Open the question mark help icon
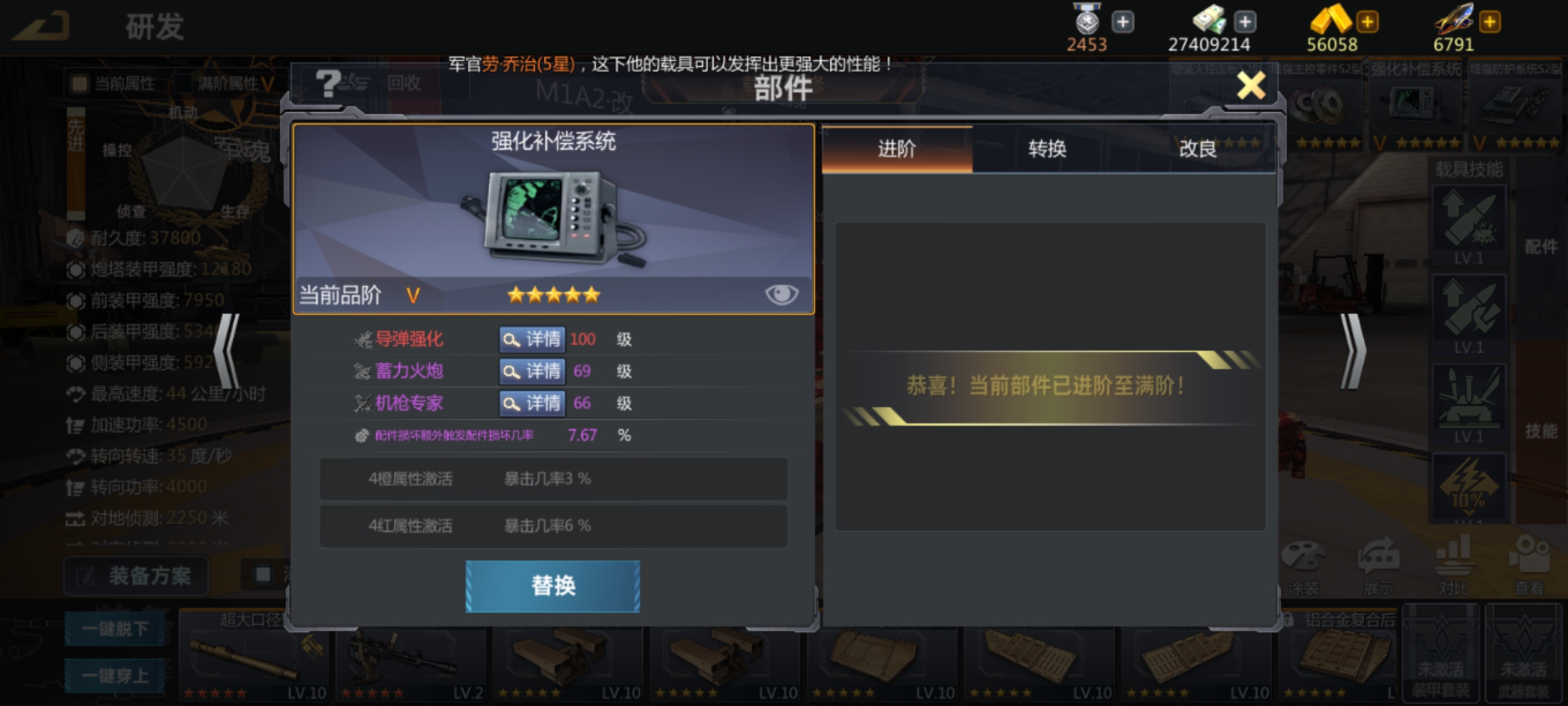This screenshot has height=706, width=1568. 327,84
